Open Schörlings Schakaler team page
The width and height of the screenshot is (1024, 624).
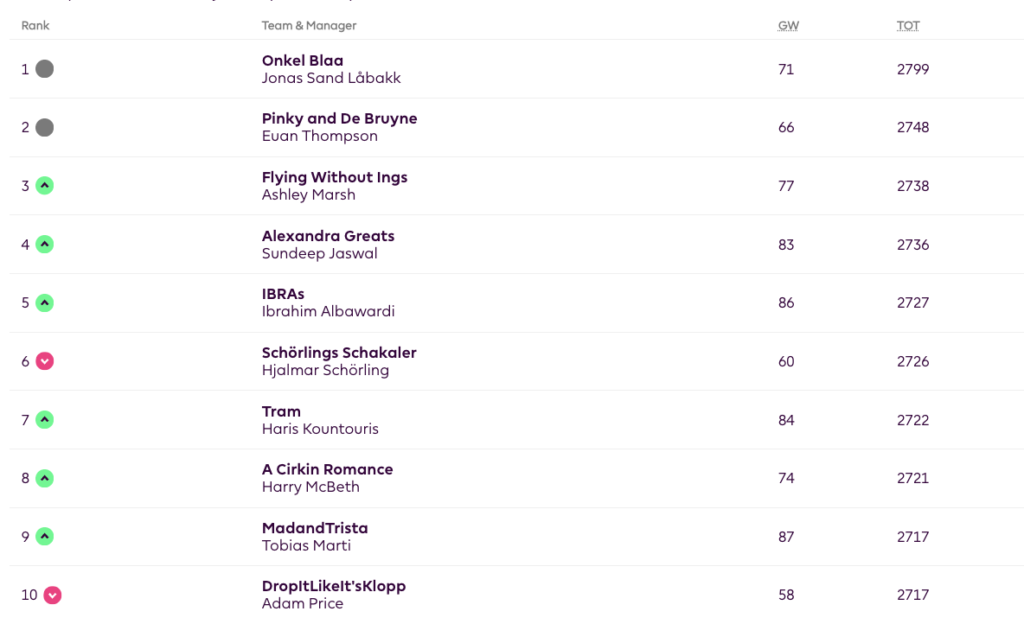tap(339, 353)
